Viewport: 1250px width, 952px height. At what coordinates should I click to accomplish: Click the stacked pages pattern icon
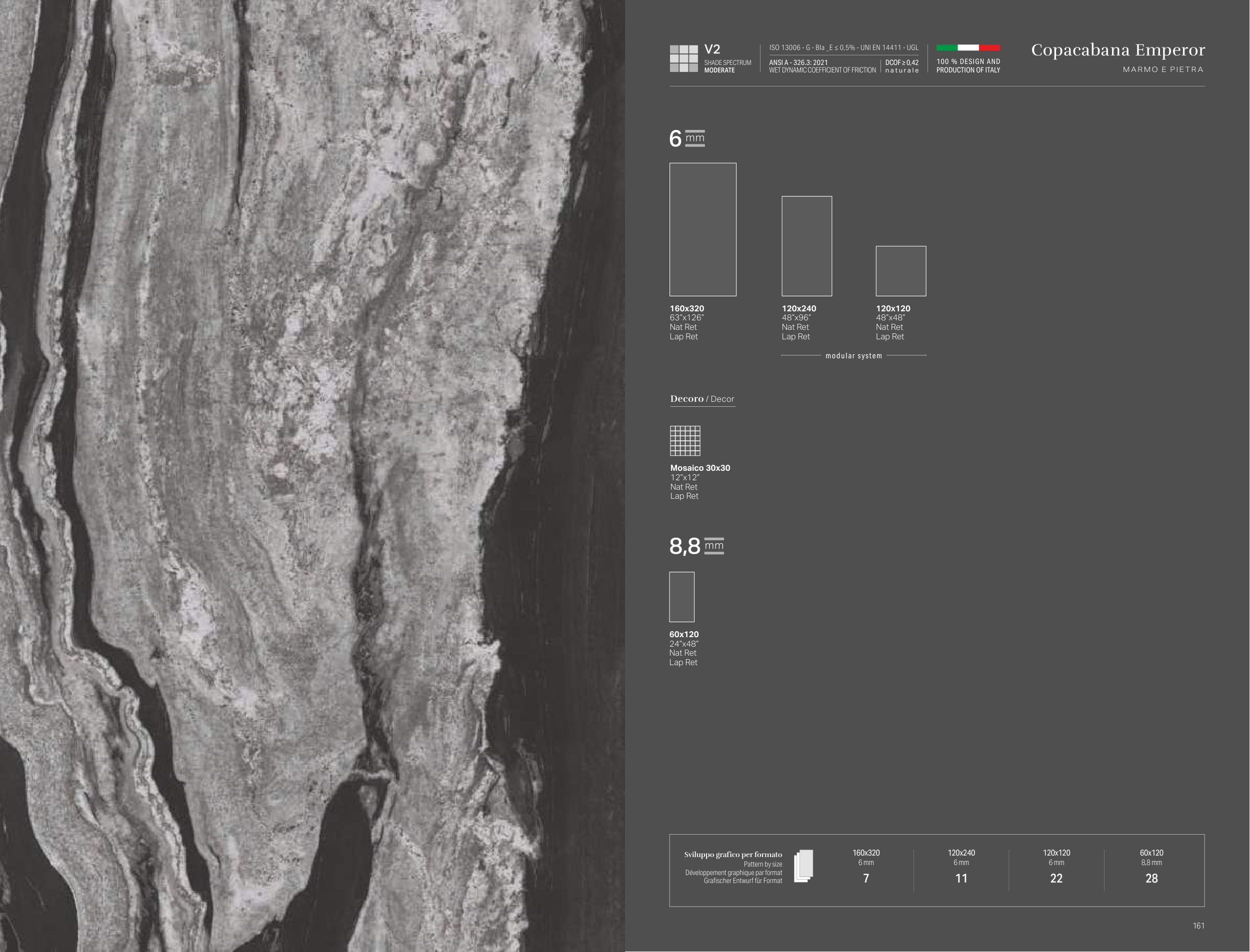[803, 866]
